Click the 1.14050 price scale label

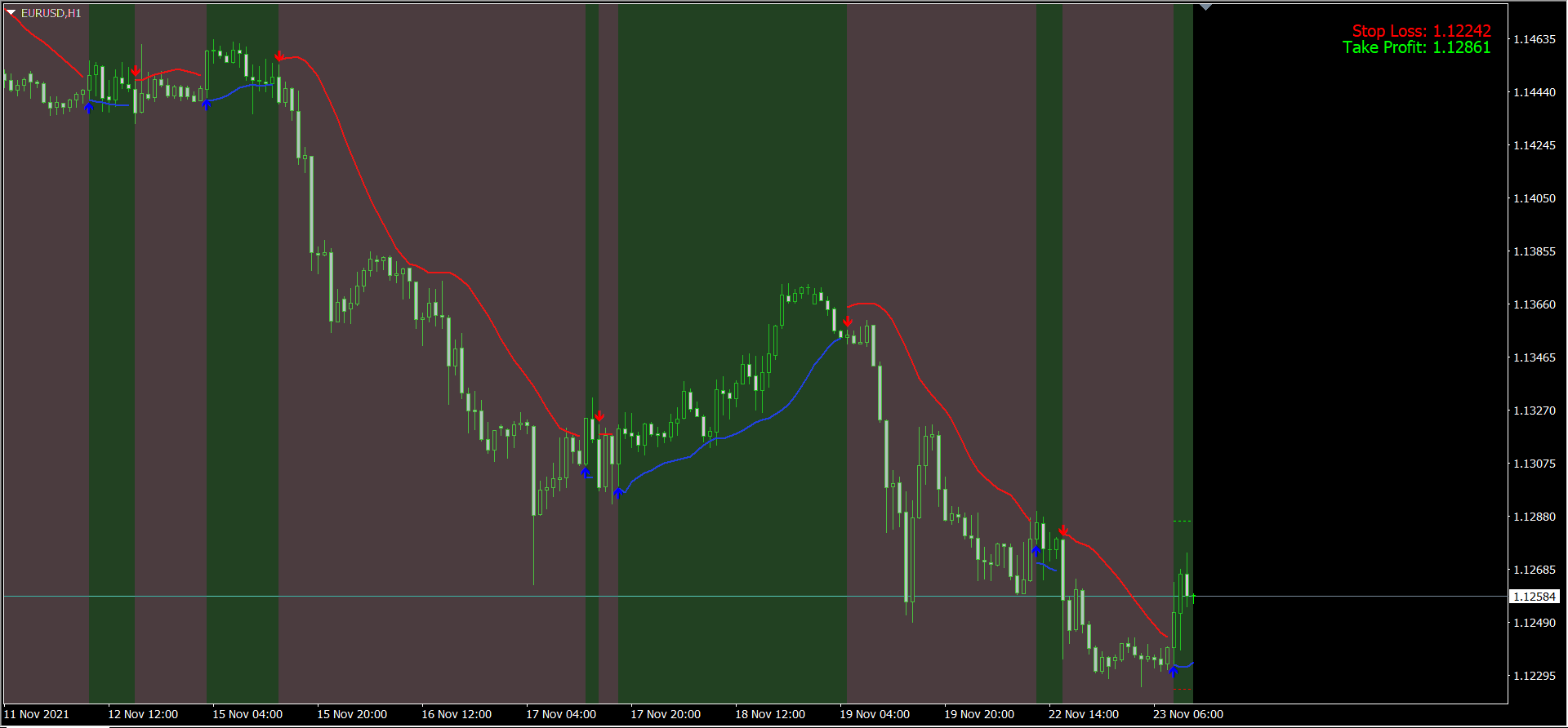(x=1534, y=198)
